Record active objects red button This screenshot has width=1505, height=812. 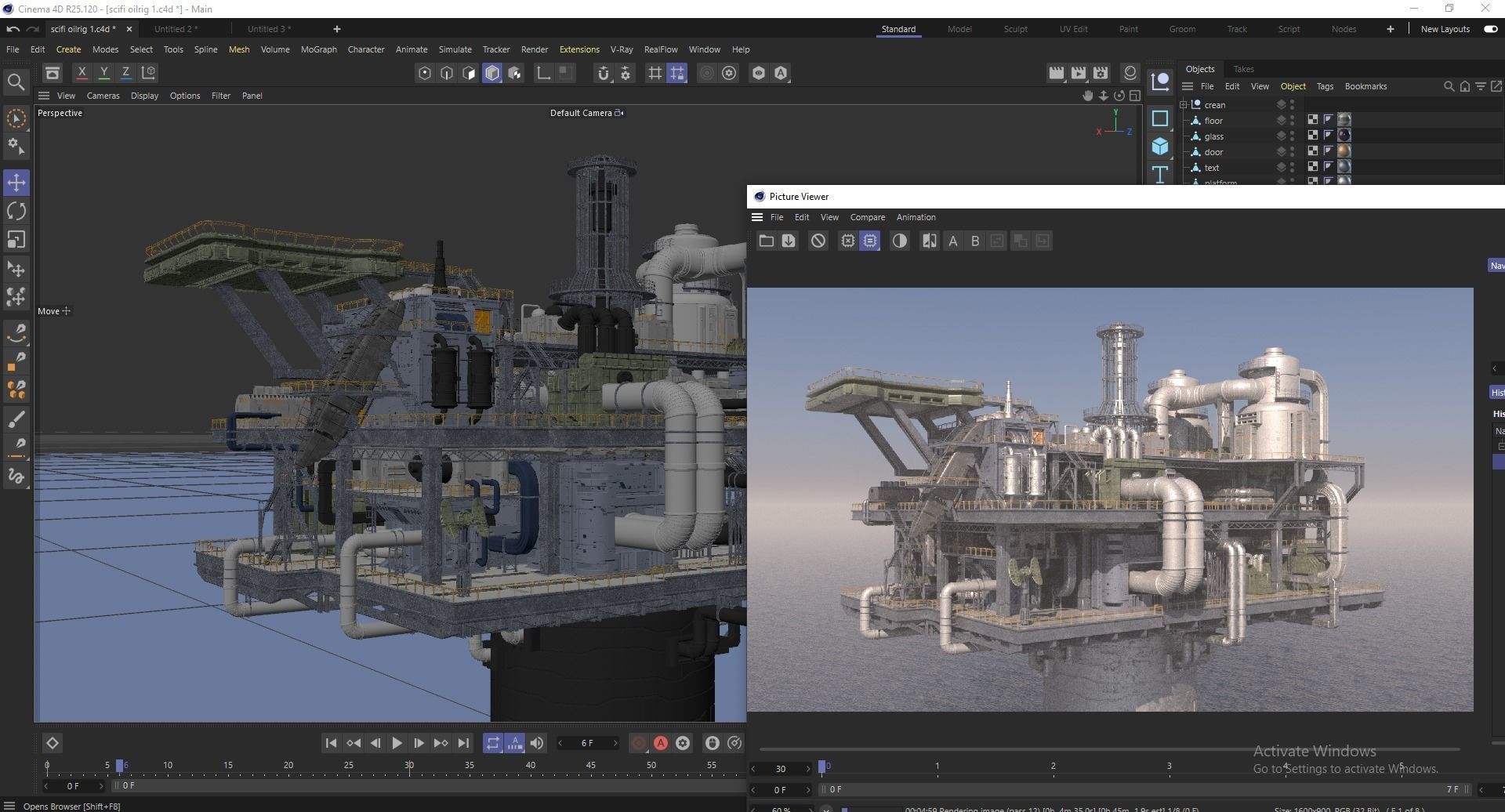pos(639,743)
